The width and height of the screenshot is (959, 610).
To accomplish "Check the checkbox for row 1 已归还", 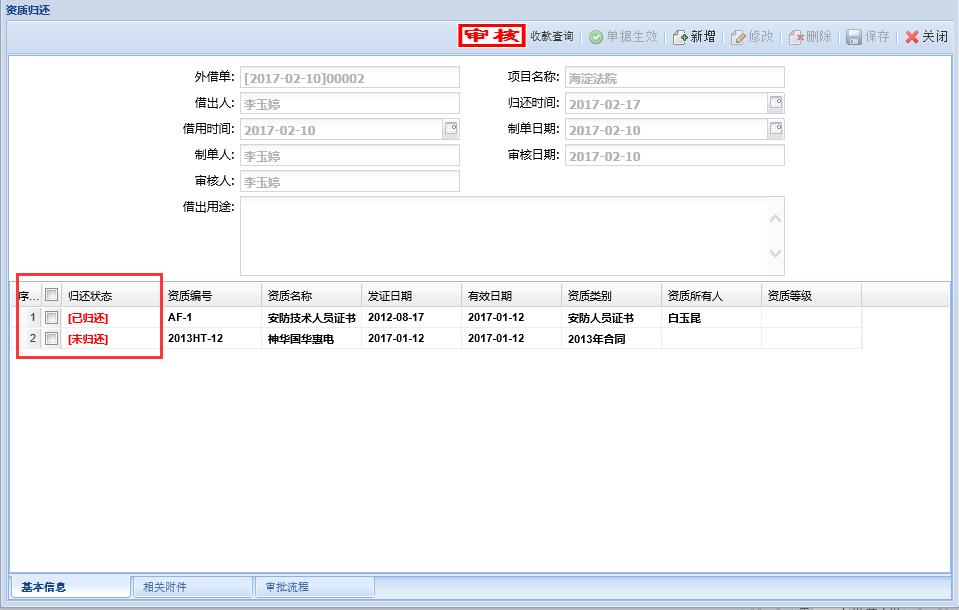I will tap(52, 317).
